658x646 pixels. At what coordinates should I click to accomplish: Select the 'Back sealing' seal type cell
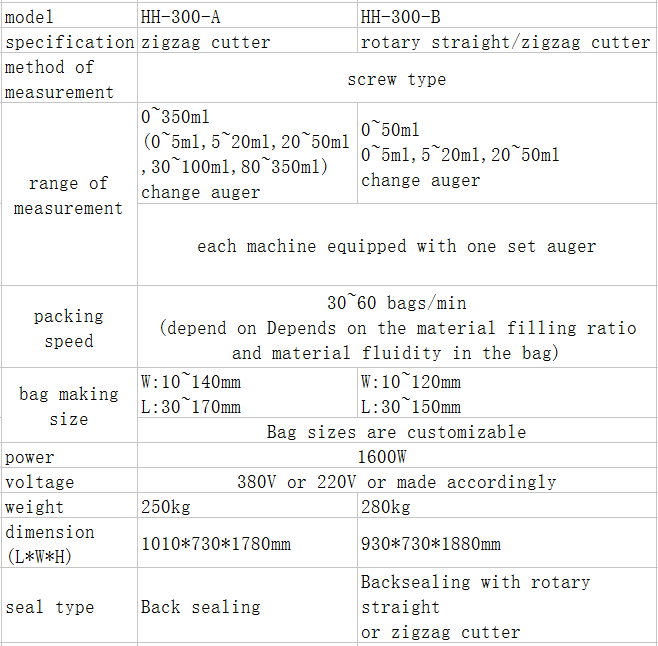coord(246,607)
